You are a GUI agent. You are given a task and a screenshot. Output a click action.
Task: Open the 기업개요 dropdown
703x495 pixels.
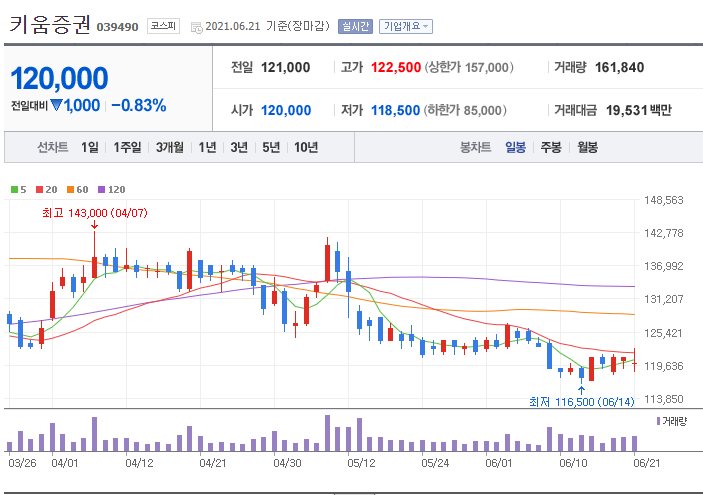pyautogui.click(x=406, y=26)
